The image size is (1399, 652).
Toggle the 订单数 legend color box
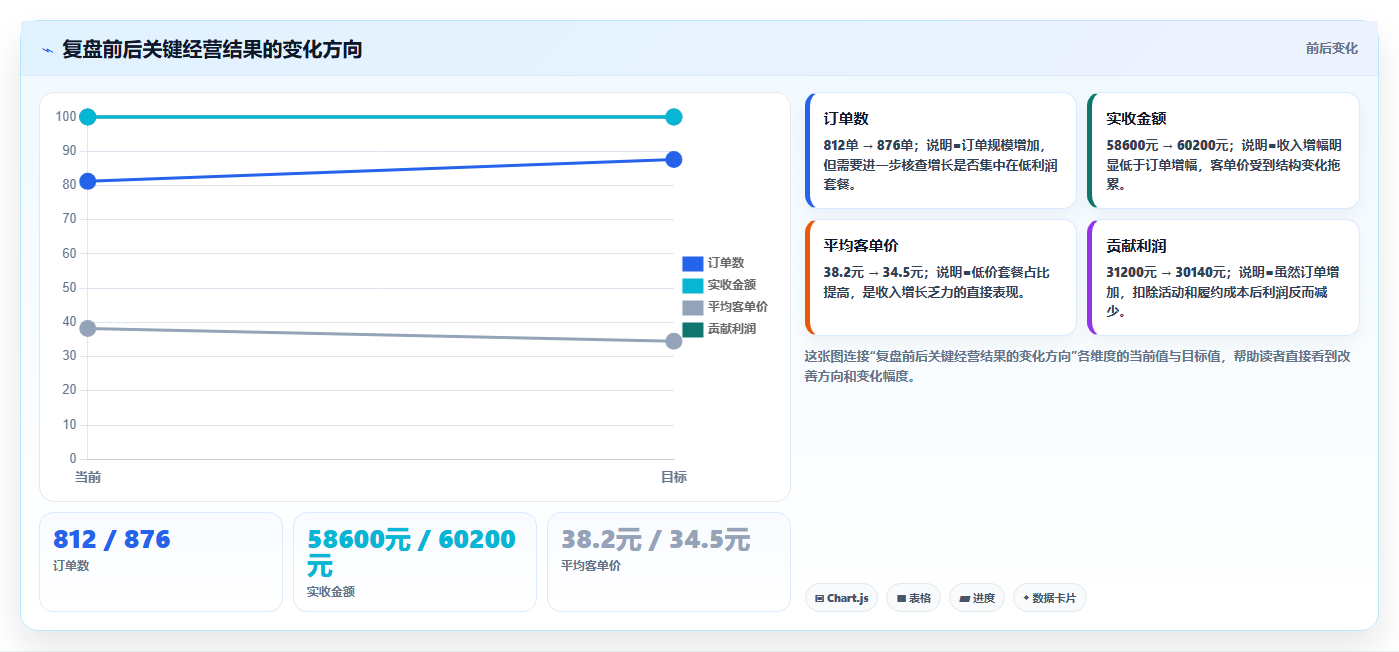point(692,263)
